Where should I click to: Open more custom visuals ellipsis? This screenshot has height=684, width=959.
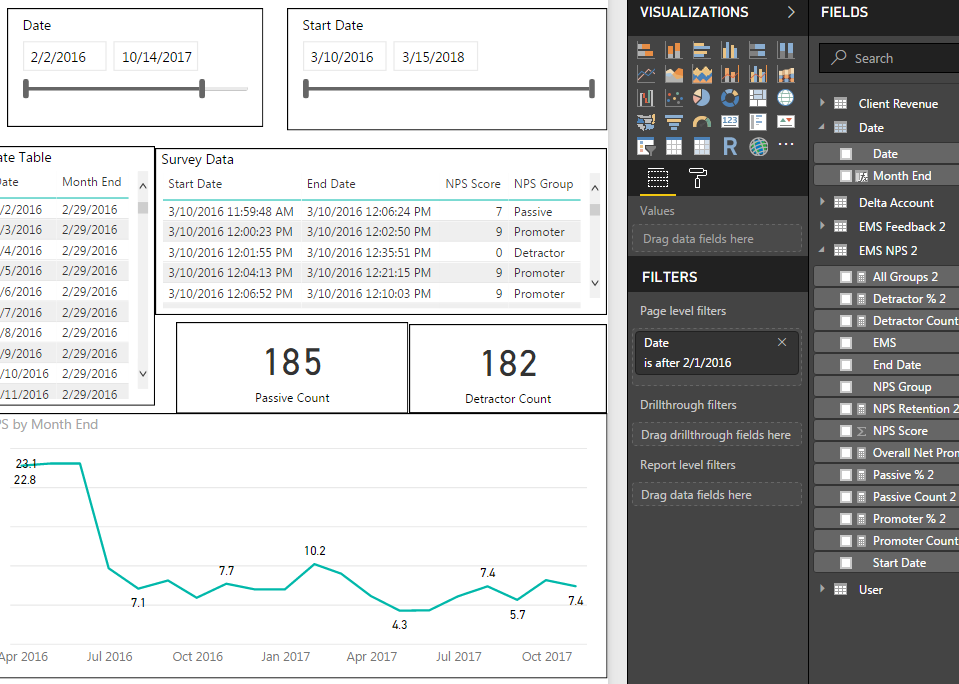pos(786,145)
